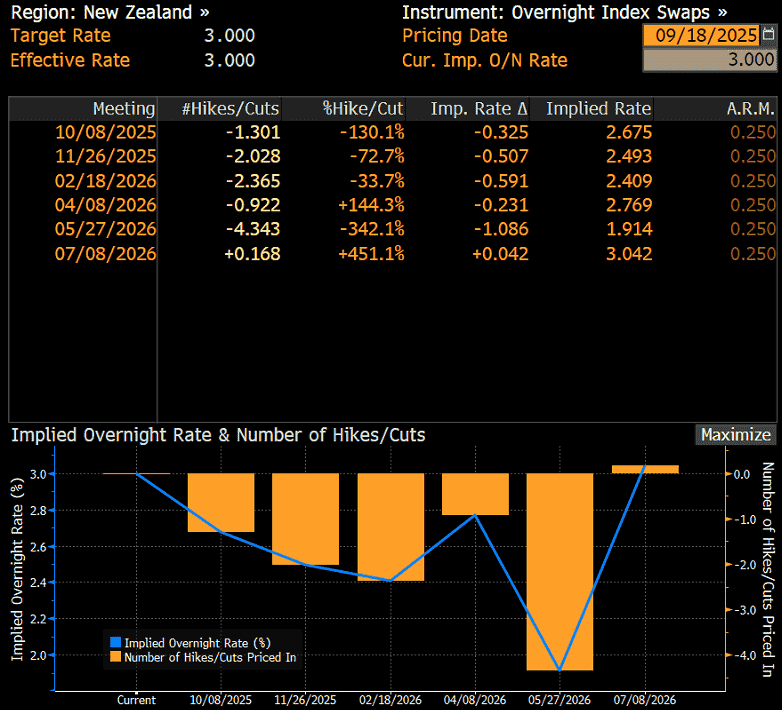Screen dimensions: 782x710
Task: Click the Implied Rate column header
Action: [598, 108]
